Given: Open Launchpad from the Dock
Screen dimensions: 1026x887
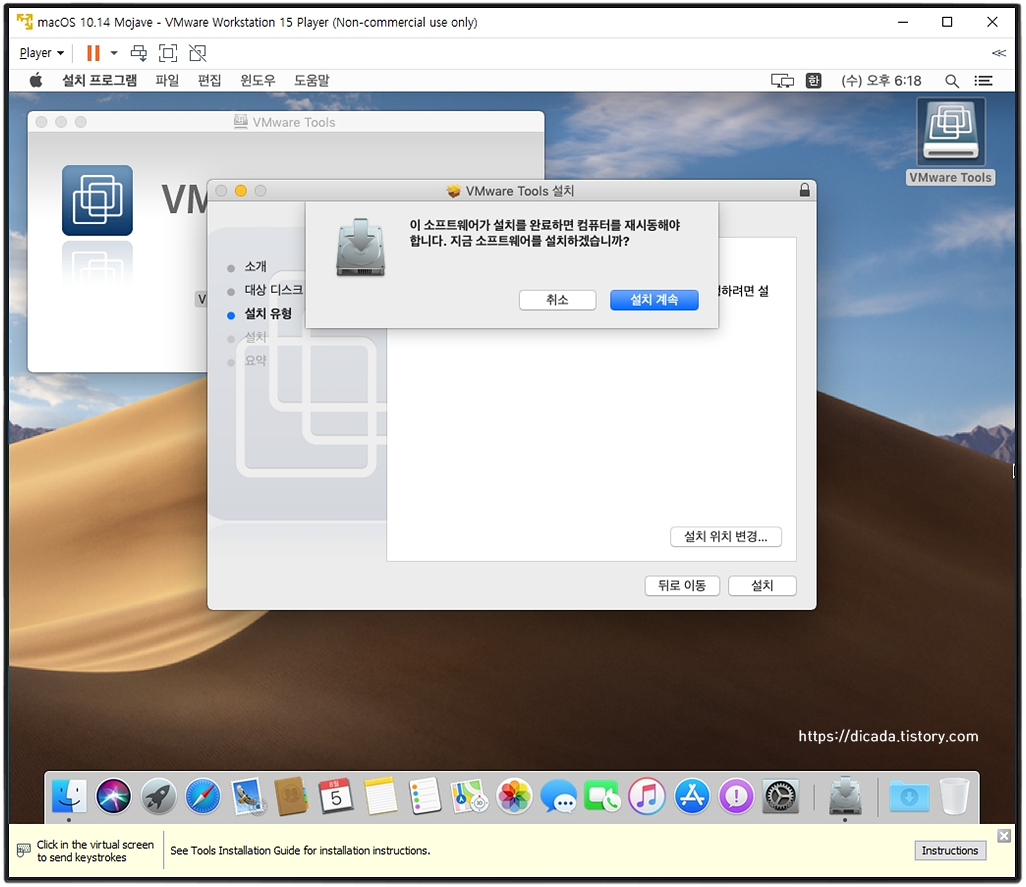Looking at the screenshot, I should click(x=158, y=796).
